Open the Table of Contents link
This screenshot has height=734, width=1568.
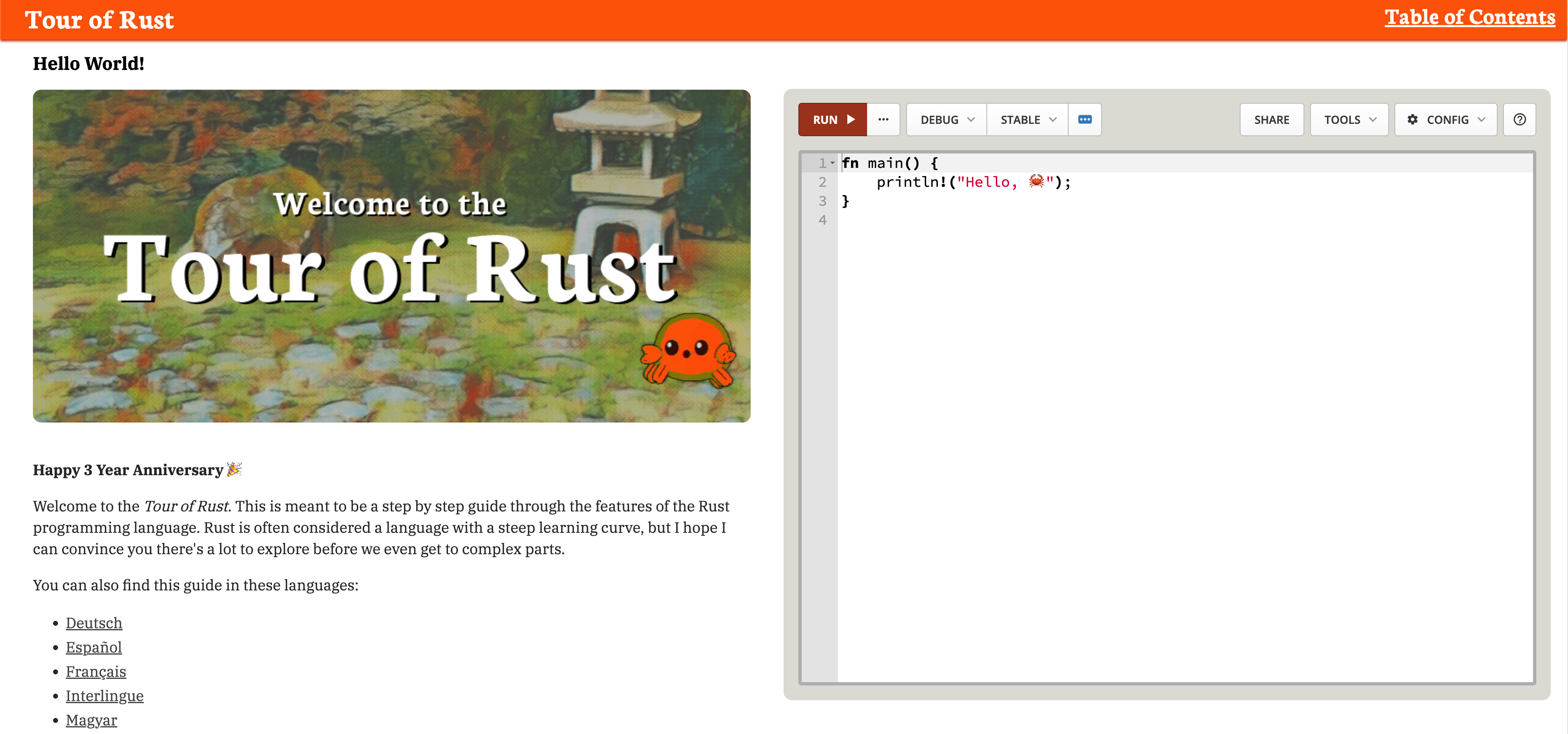pos(1469,17)
